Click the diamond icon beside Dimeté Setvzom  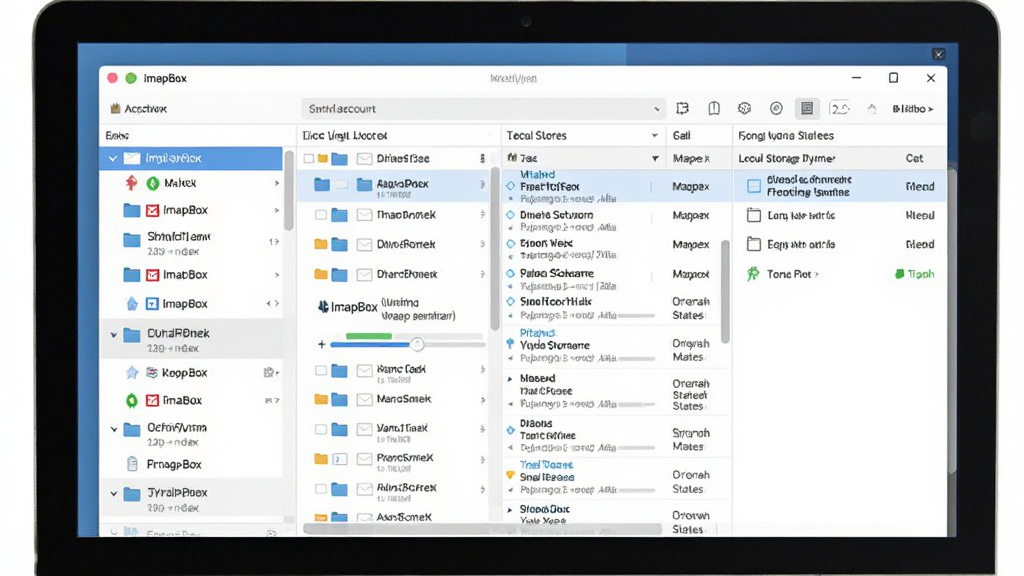[511, 215]
